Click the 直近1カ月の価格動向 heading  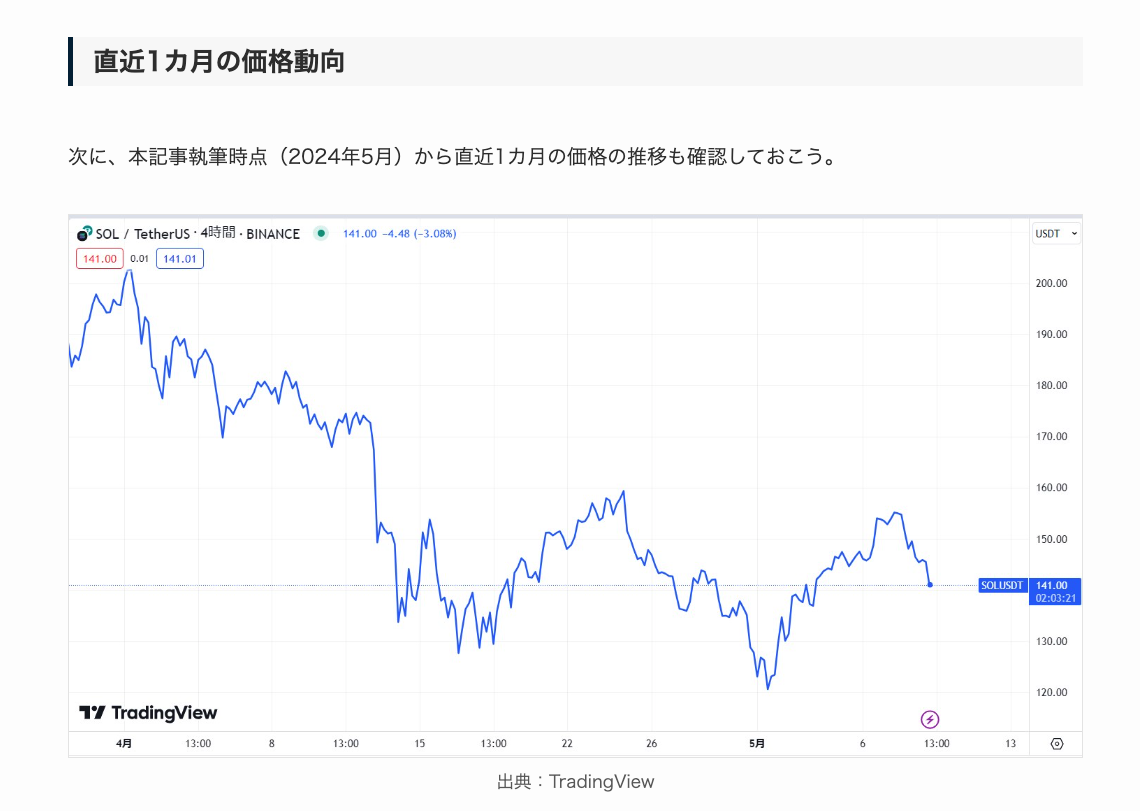tap(219, 61)
